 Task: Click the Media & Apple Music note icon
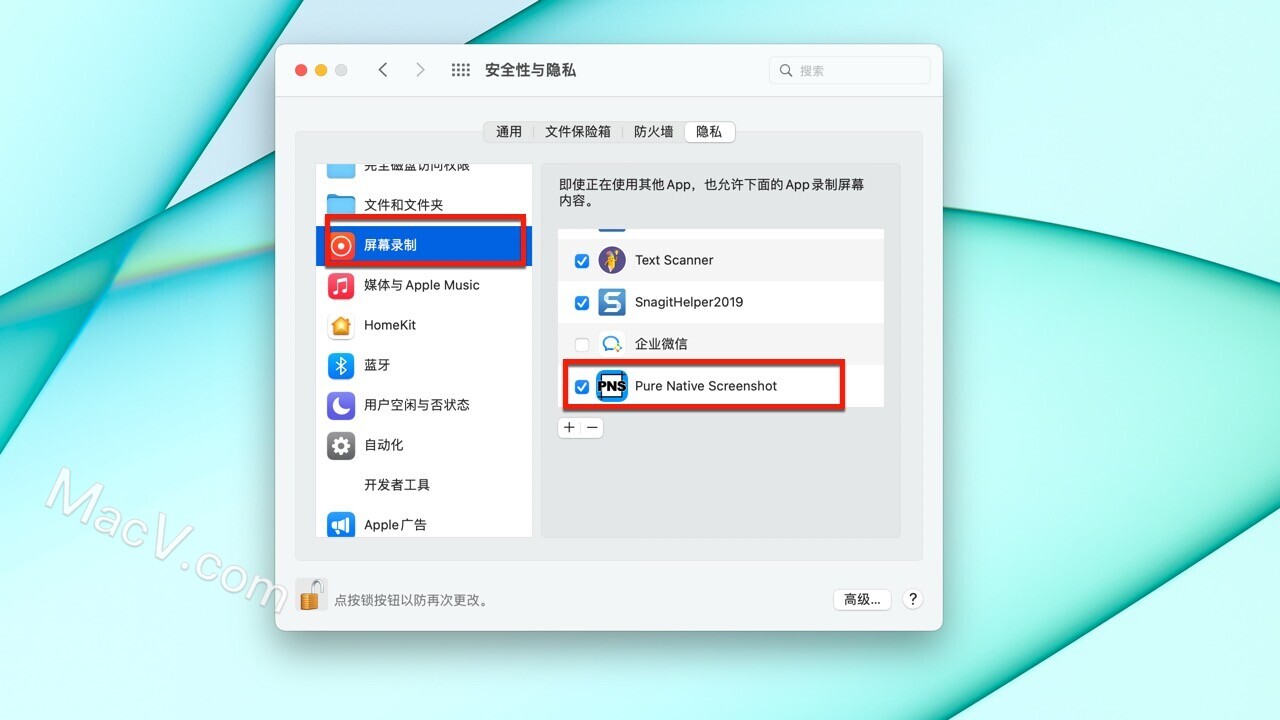341,285
